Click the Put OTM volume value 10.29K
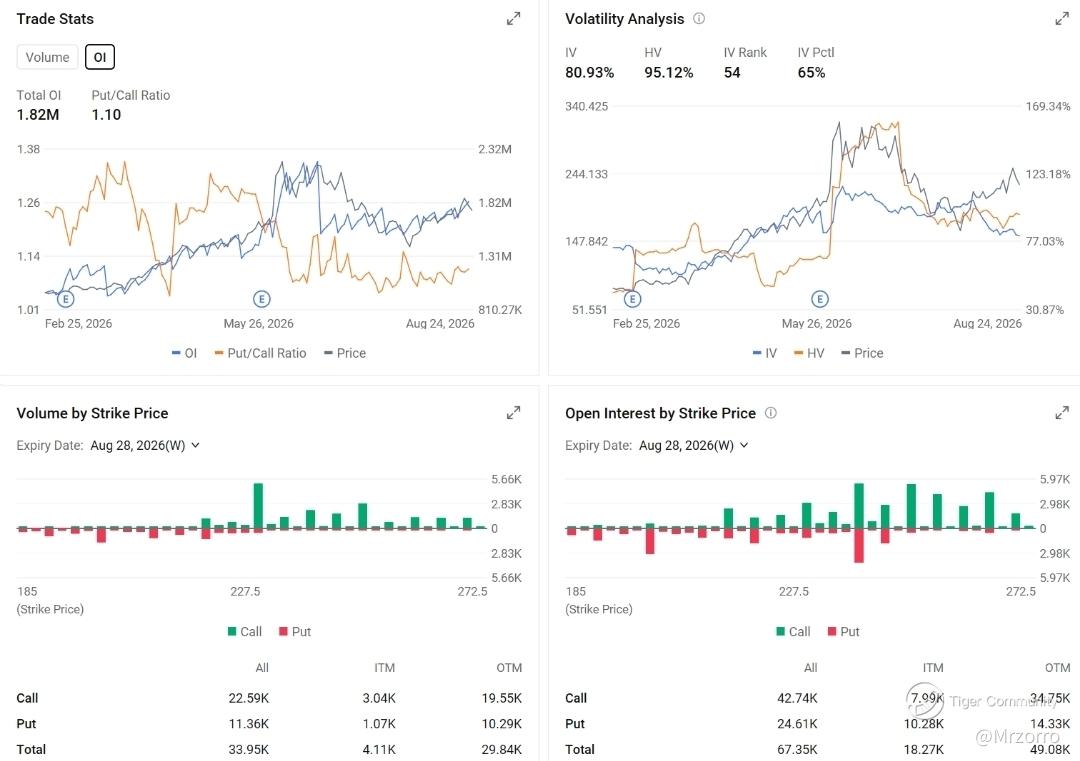 501,724
